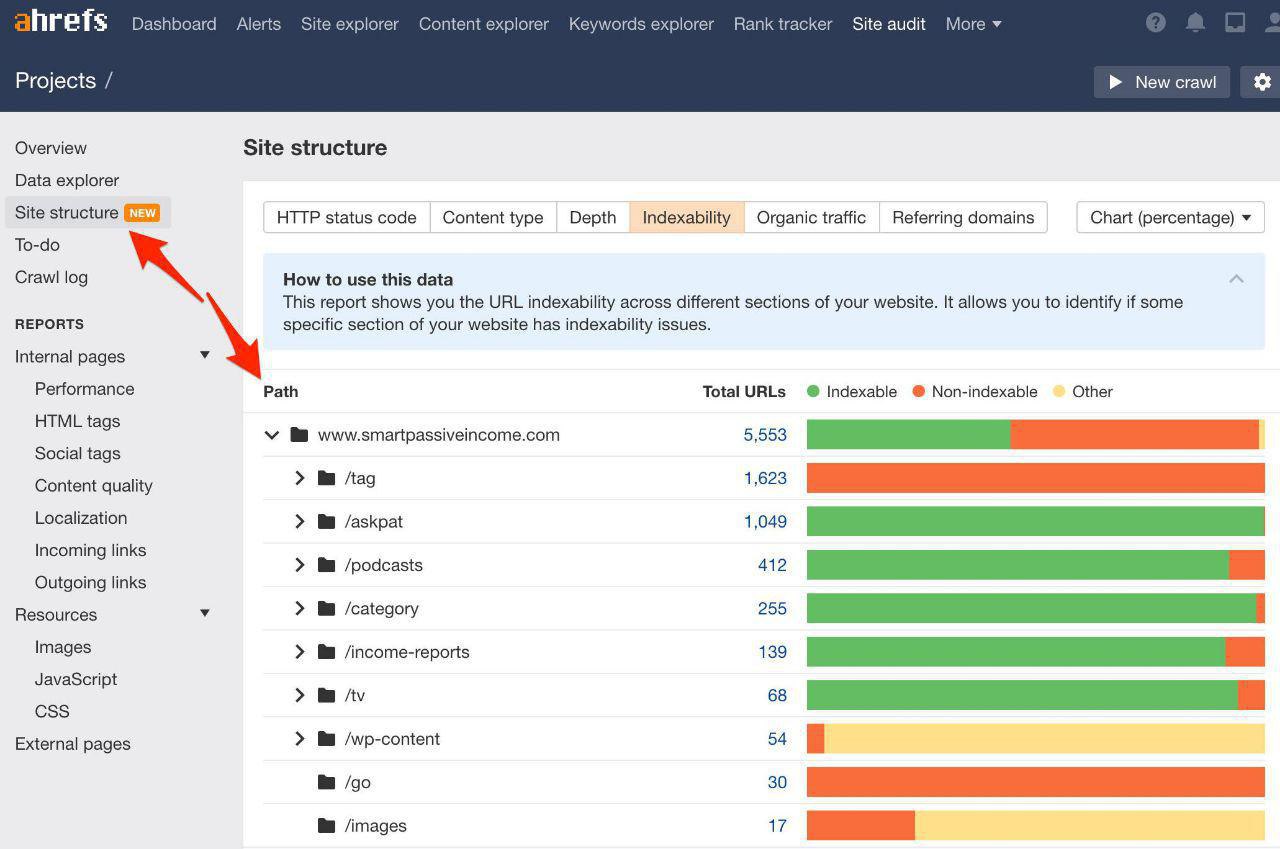Switch to Content type tab
The height and width of the screenshot is (849, 1280).
(x=493, y=217)
